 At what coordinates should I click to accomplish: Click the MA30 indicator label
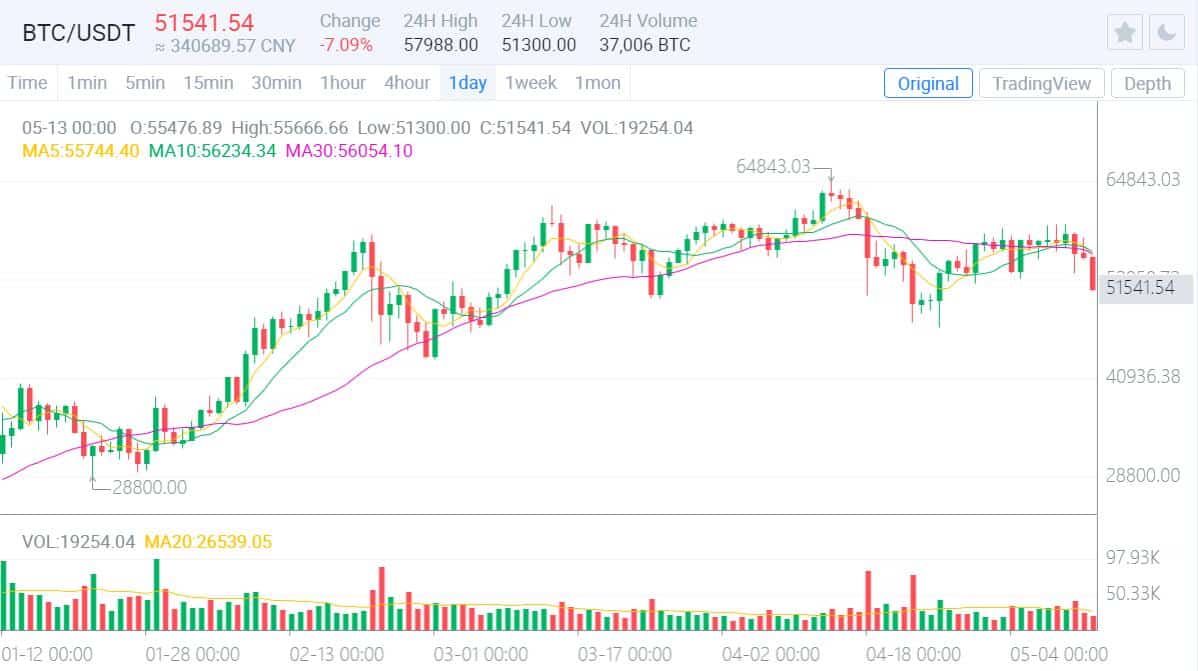coord(350,151)
